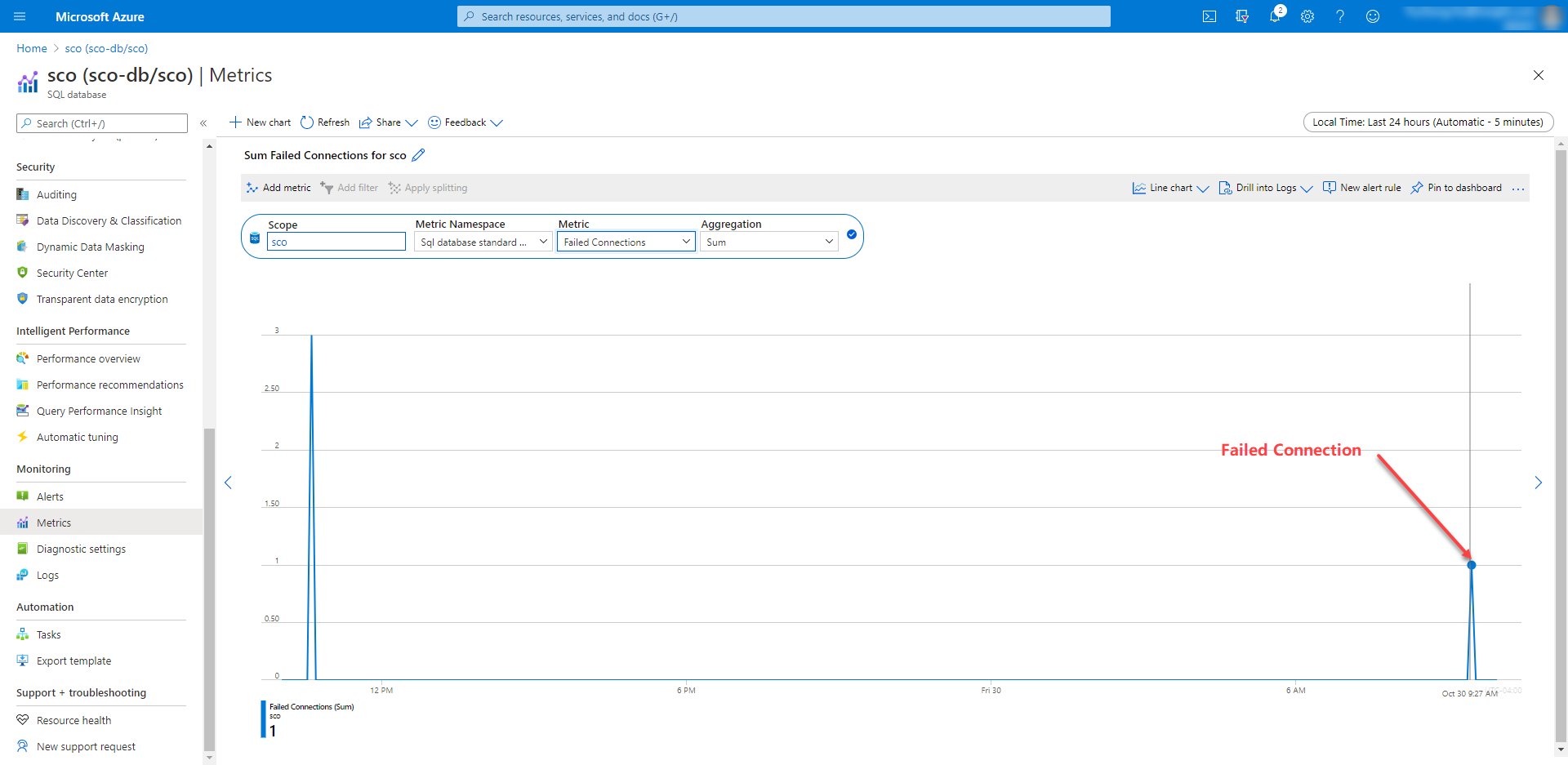This screenshot has height=765, width=1568.
Task: Go to next time range arrow
Action: (1539, 483)
